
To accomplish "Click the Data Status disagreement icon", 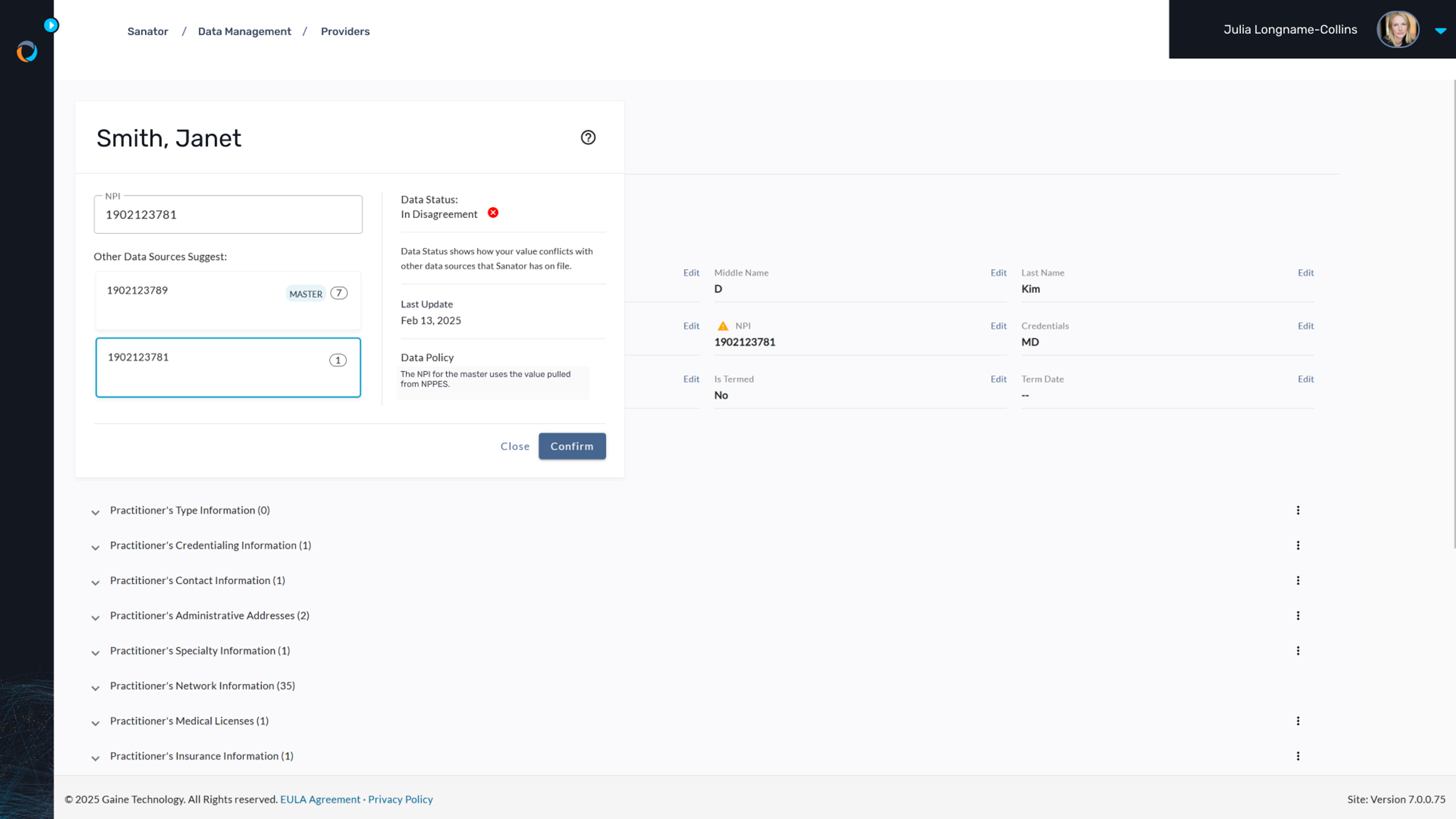I will [x=493, y=213].
